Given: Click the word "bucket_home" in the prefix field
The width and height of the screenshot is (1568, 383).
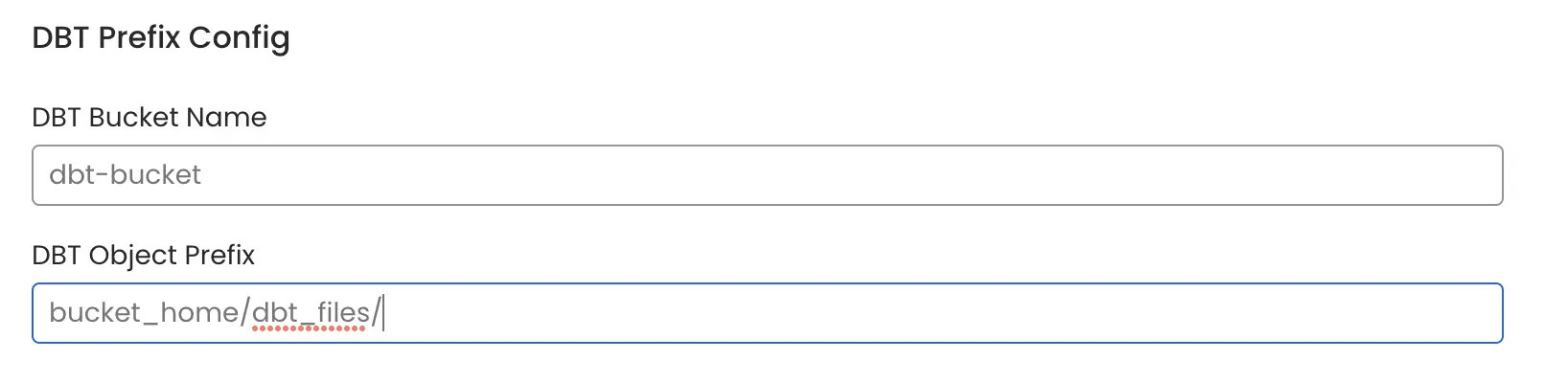Looking at the screenshot, I should point(144,313).
